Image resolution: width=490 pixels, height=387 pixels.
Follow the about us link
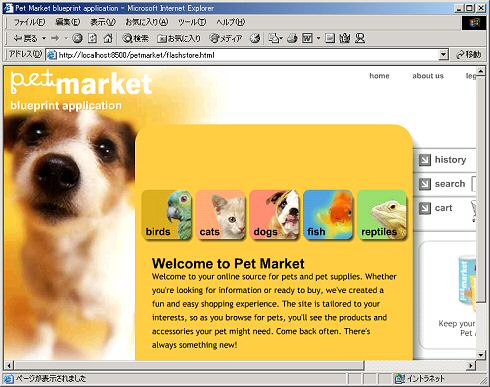428,76
